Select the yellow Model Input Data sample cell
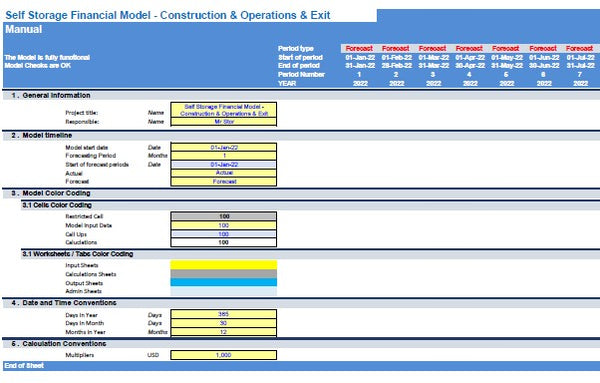Screen dimensions: 600x383 tap(223, 225)
